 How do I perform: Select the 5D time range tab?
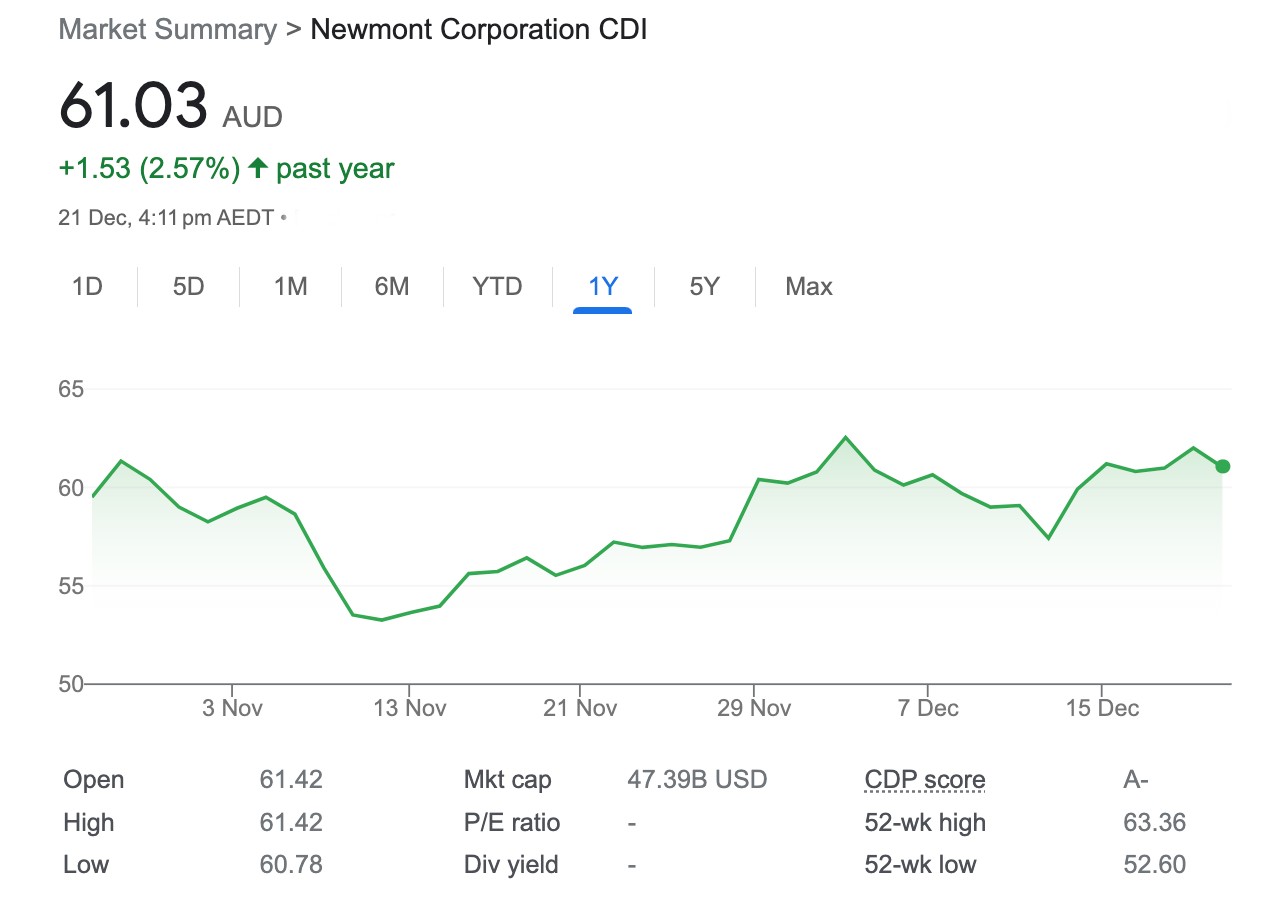[x=188, y=287]
